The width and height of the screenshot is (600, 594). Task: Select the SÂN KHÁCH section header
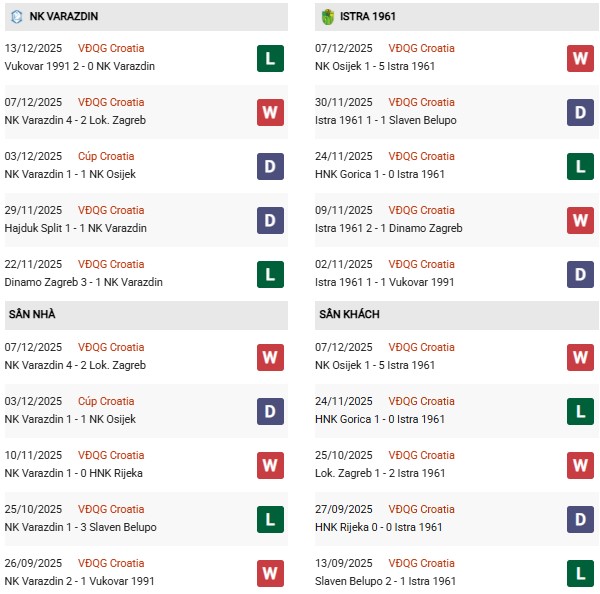pos(350,315)
